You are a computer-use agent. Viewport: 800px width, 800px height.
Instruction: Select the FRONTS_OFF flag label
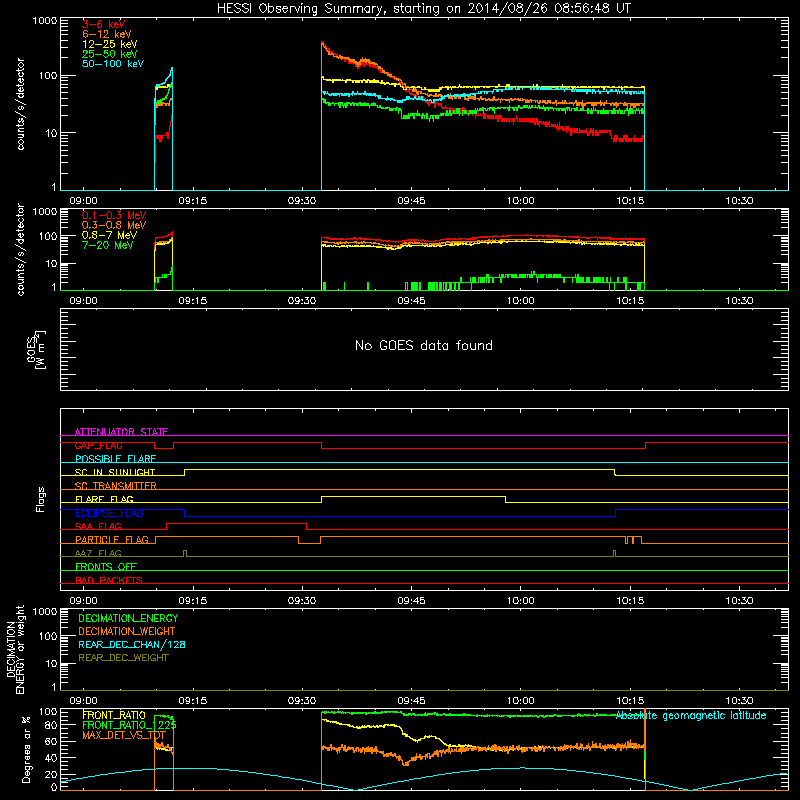click(106, 567)
